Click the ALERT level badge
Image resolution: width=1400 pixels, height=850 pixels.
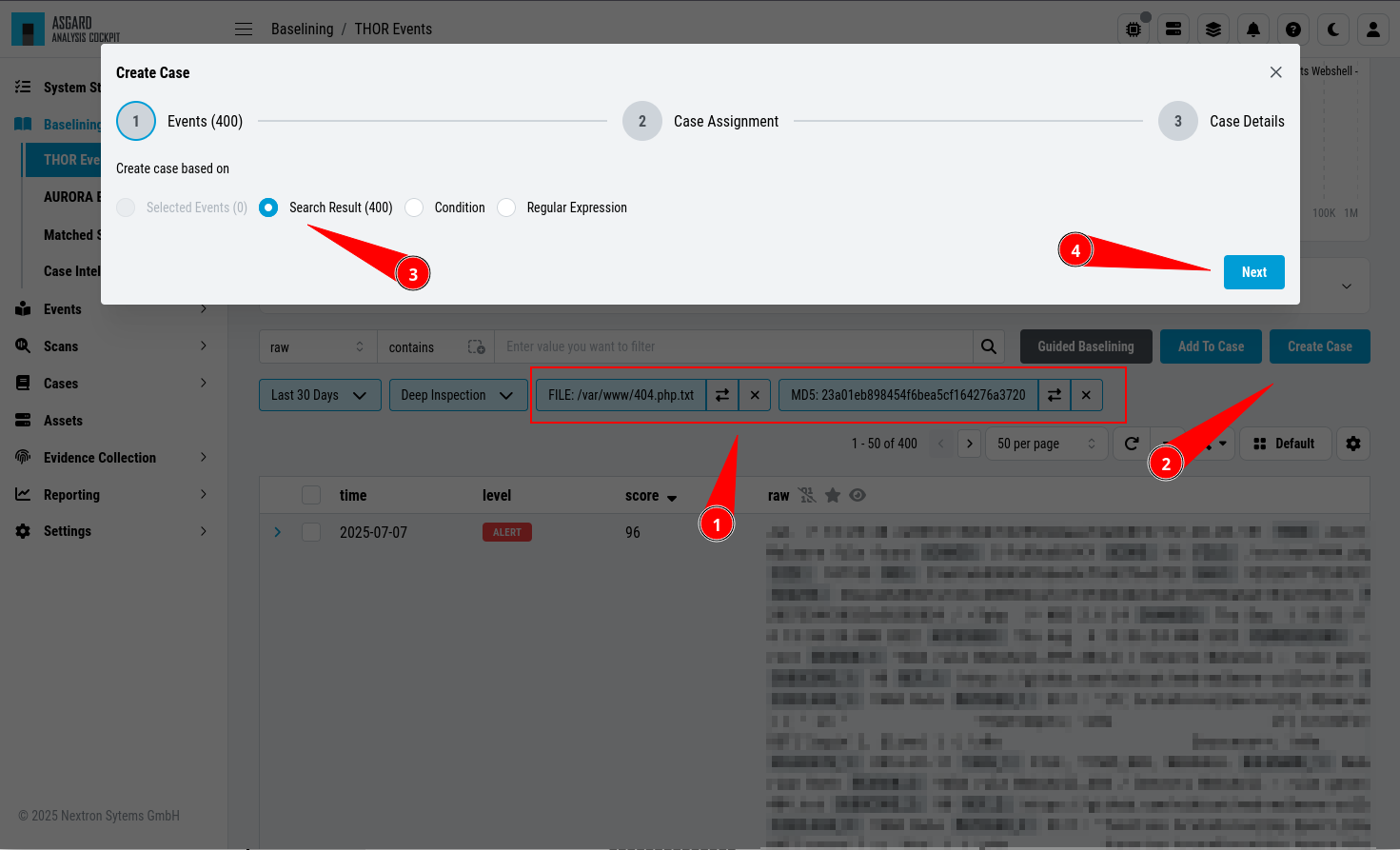(507, 532)
